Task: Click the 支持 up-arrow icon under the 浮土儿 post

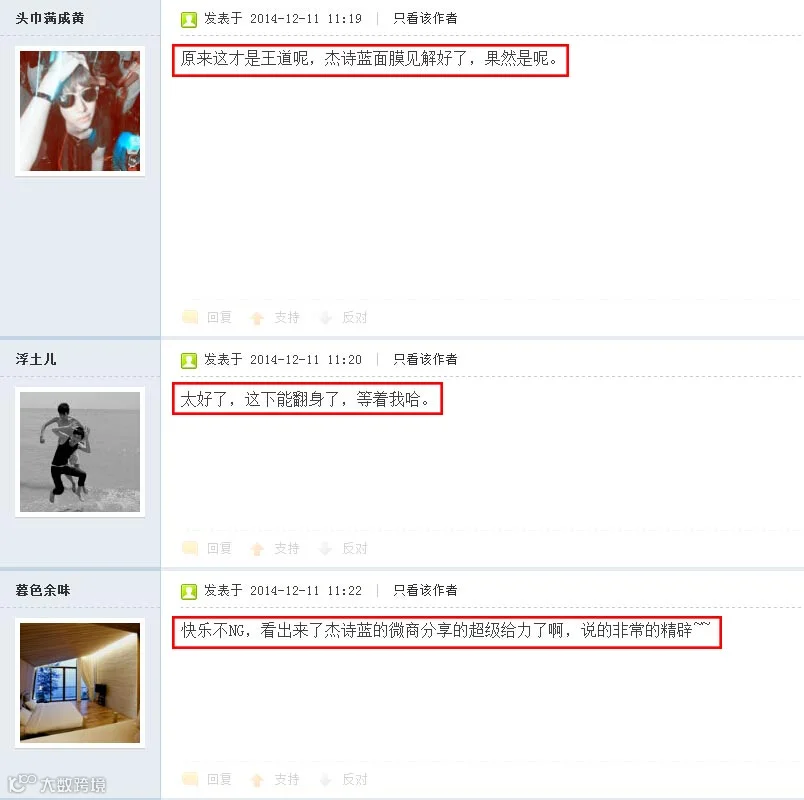Action: coord(257,549)
